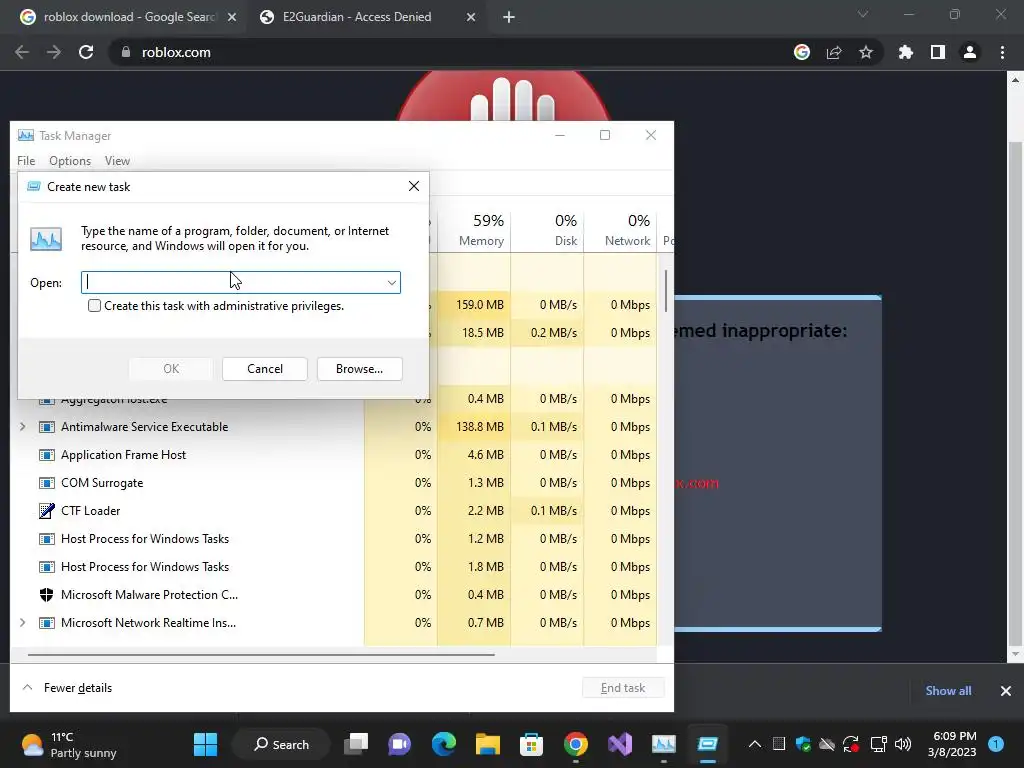
Task: Toggle Chrome side panel icon
Action: (938, 52)
